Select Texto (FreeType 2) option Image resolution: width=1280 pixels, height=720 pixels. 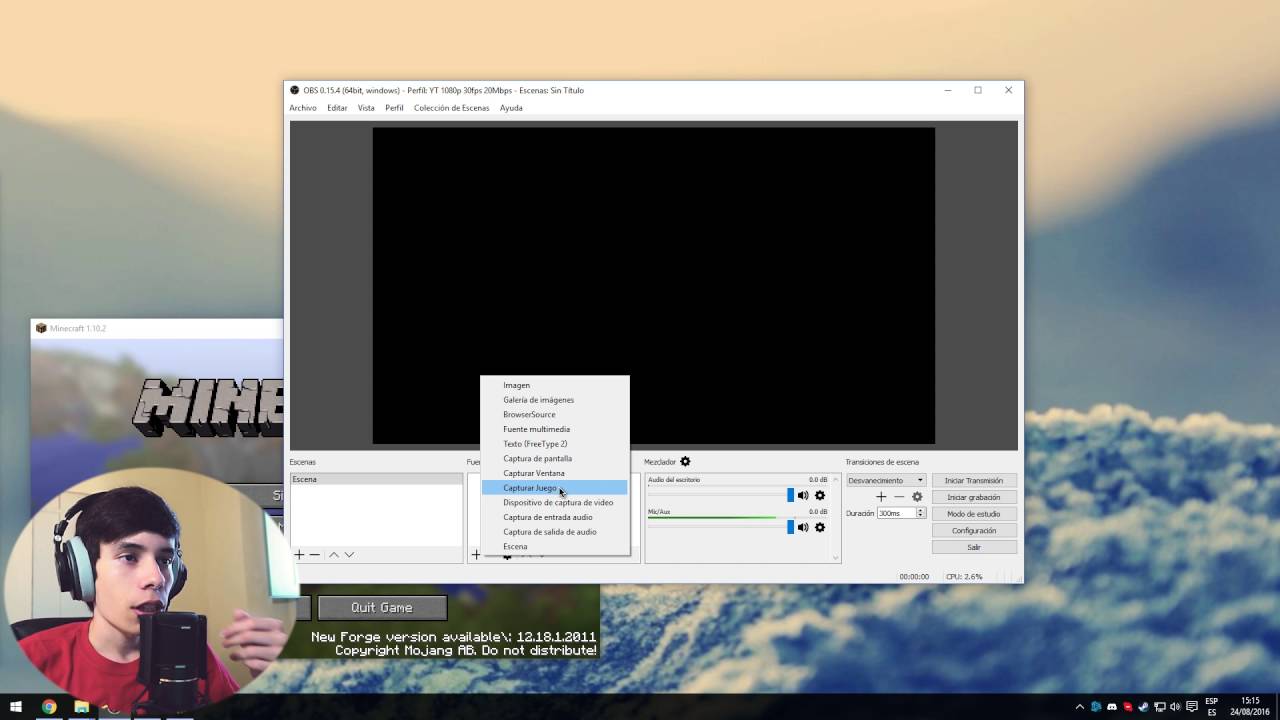click(x=555, y=444)
